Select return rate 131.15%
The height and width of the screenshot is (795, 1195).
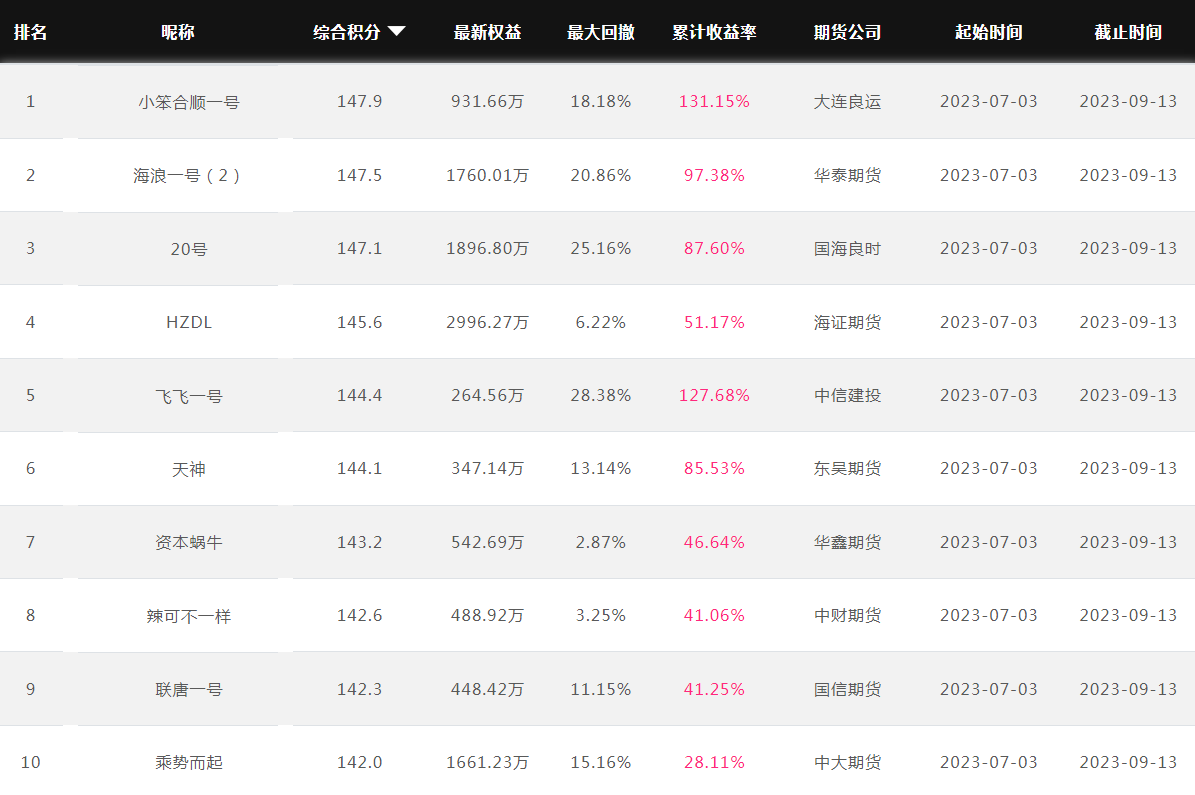pyautogui.click(x=714, y=101)
